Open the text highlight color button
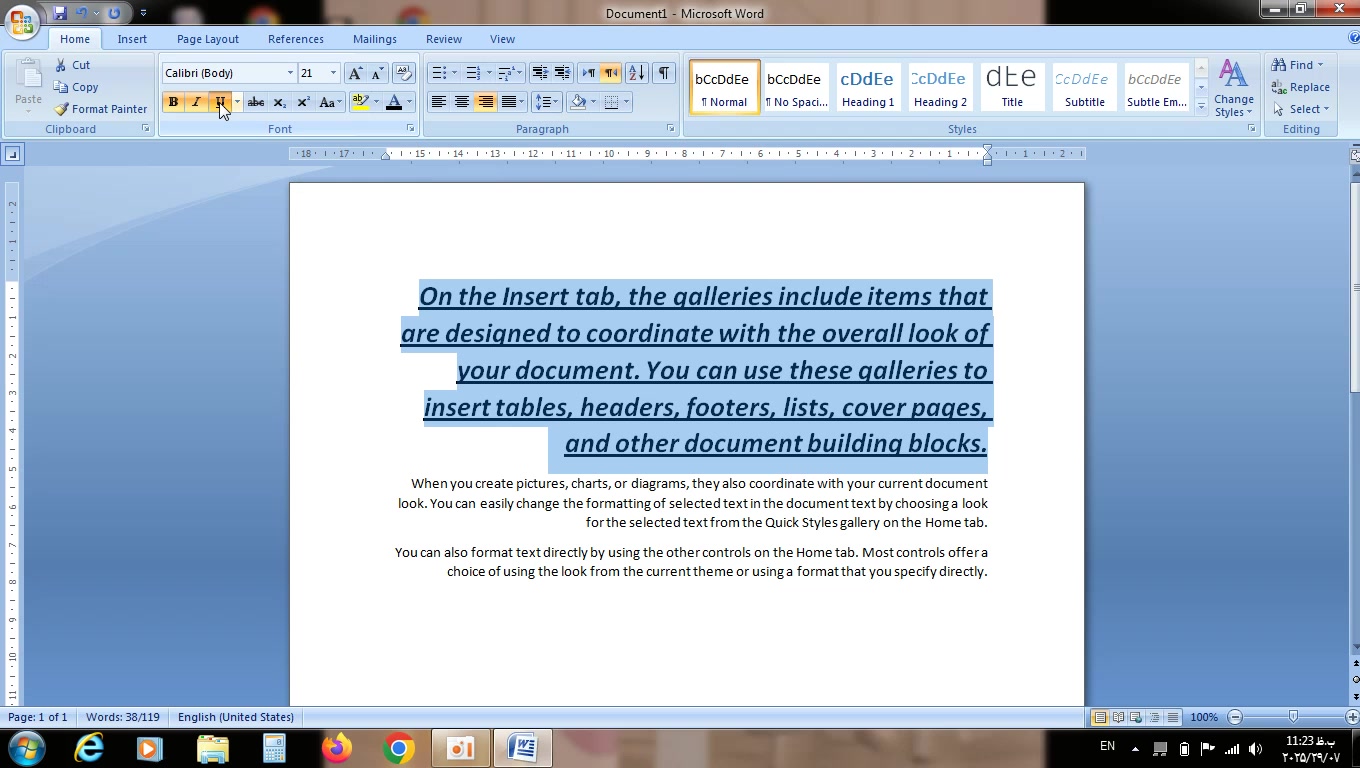Viewport: 1360px width, 768px height. coord(361,102)
